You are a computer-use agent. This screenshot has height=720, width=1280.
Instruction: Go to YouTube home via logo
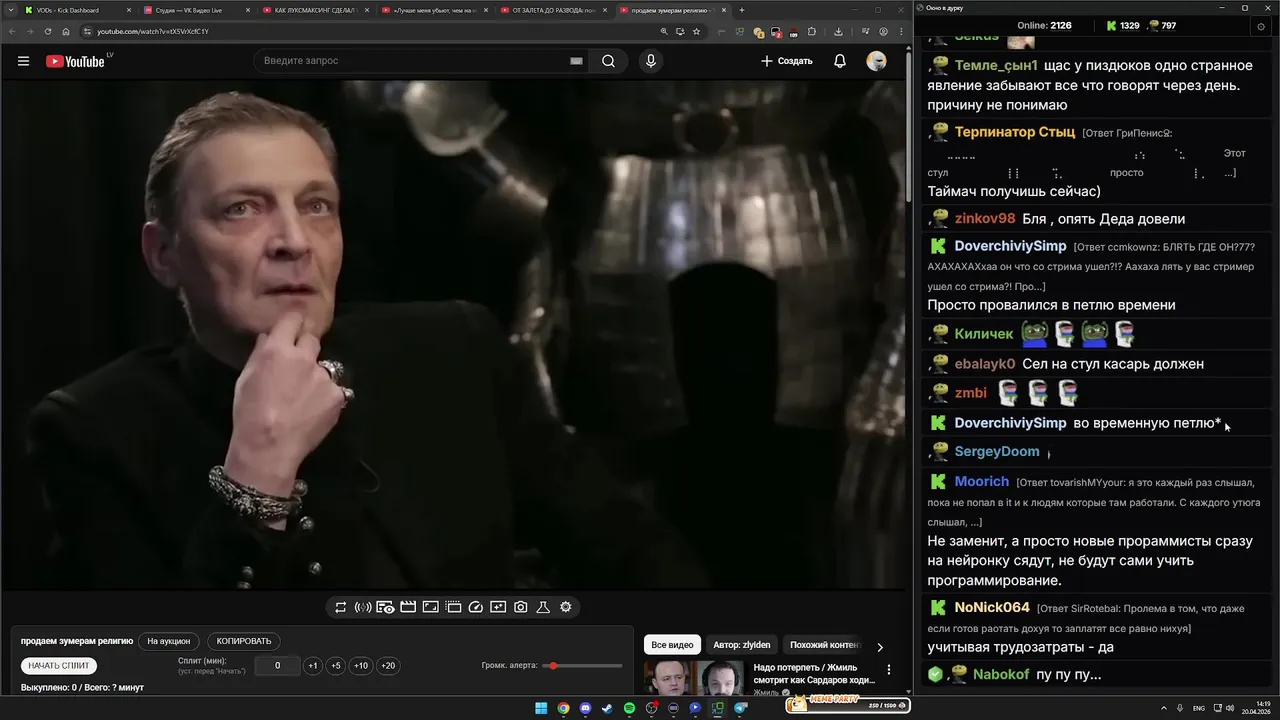pos(75,61)
